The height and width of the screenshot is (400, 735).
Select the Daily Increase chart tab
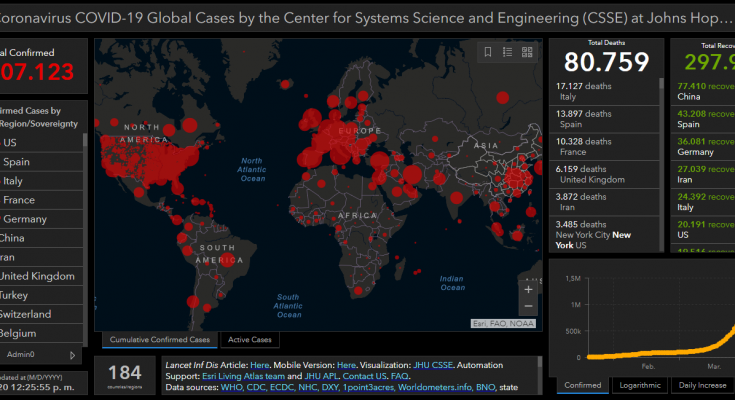point(702,385)
